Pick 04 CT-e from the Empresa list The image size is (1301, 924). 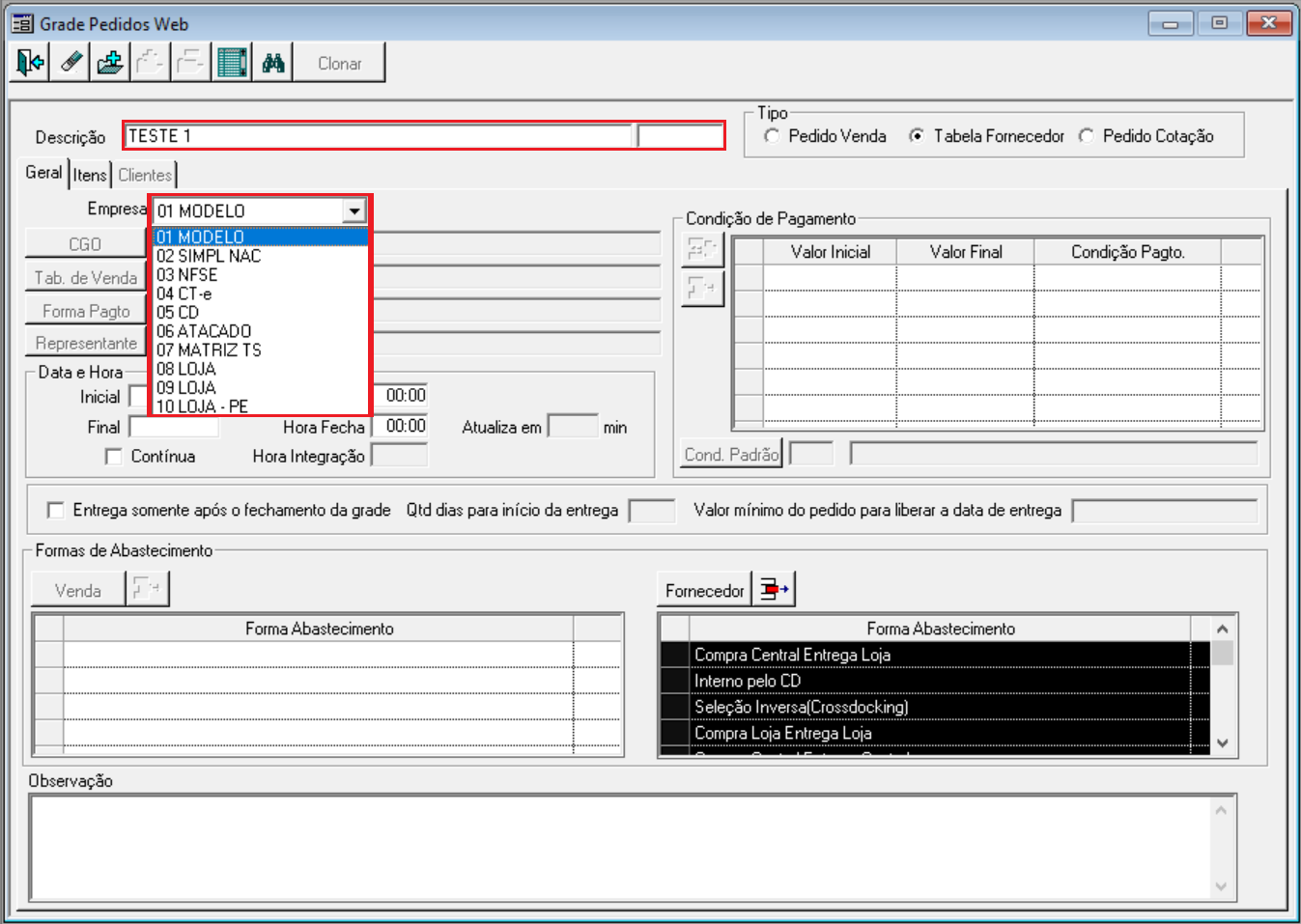pyautogui.click(x=261, y=294)
